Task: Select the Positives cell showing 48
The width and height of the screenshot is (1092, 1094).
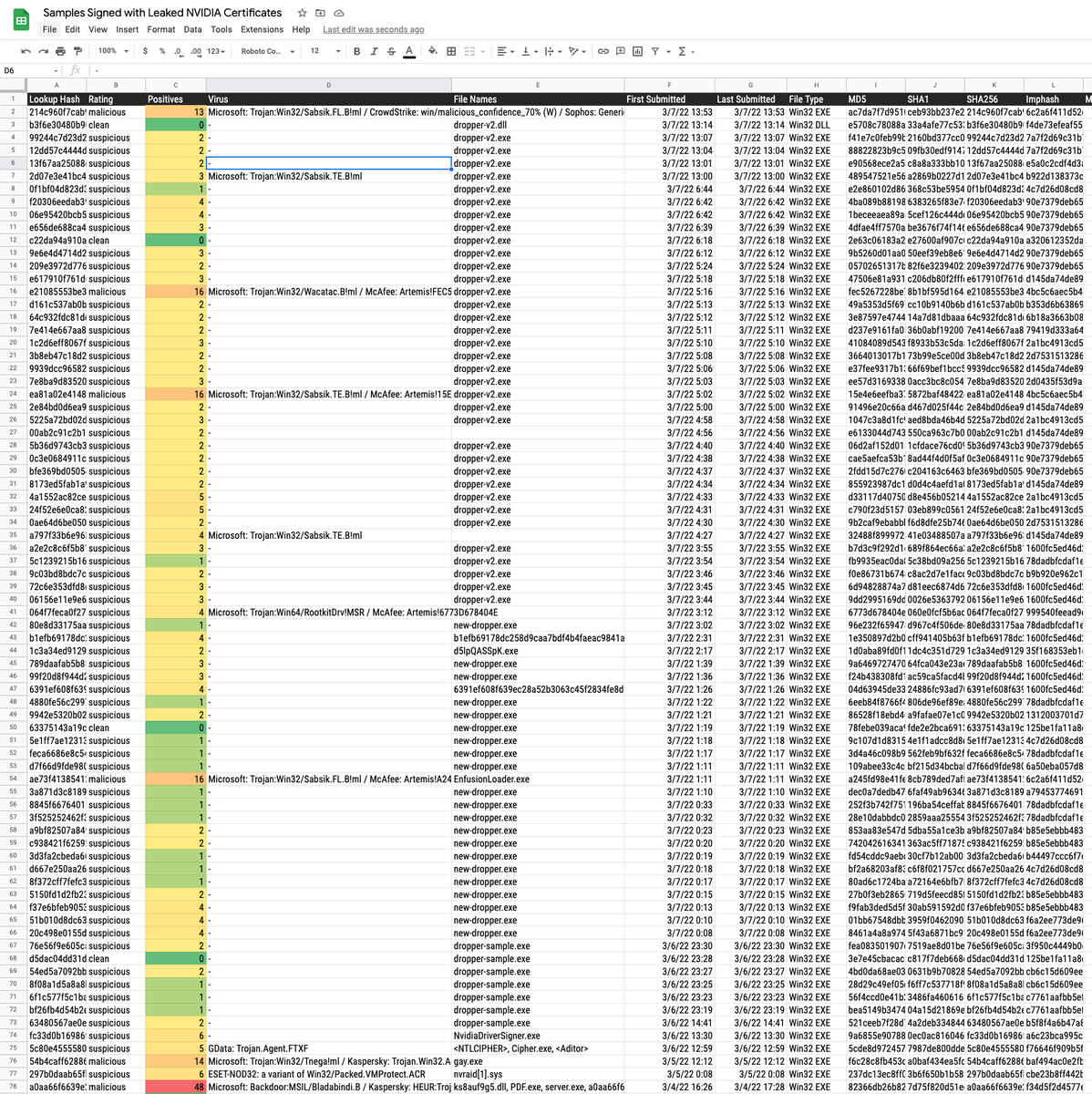Action: (x=176, y=1087)
